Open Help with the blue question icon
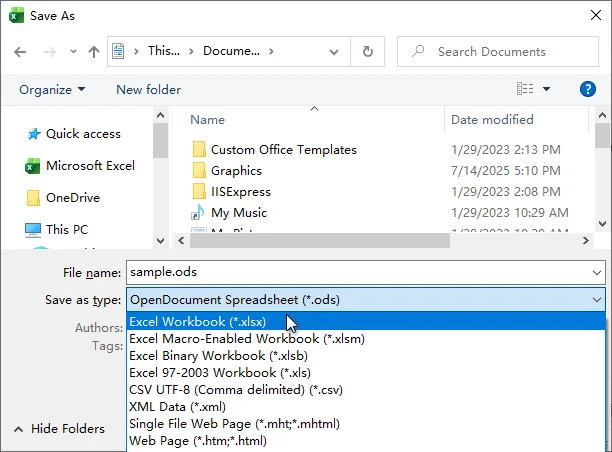 tap(587, 89)
